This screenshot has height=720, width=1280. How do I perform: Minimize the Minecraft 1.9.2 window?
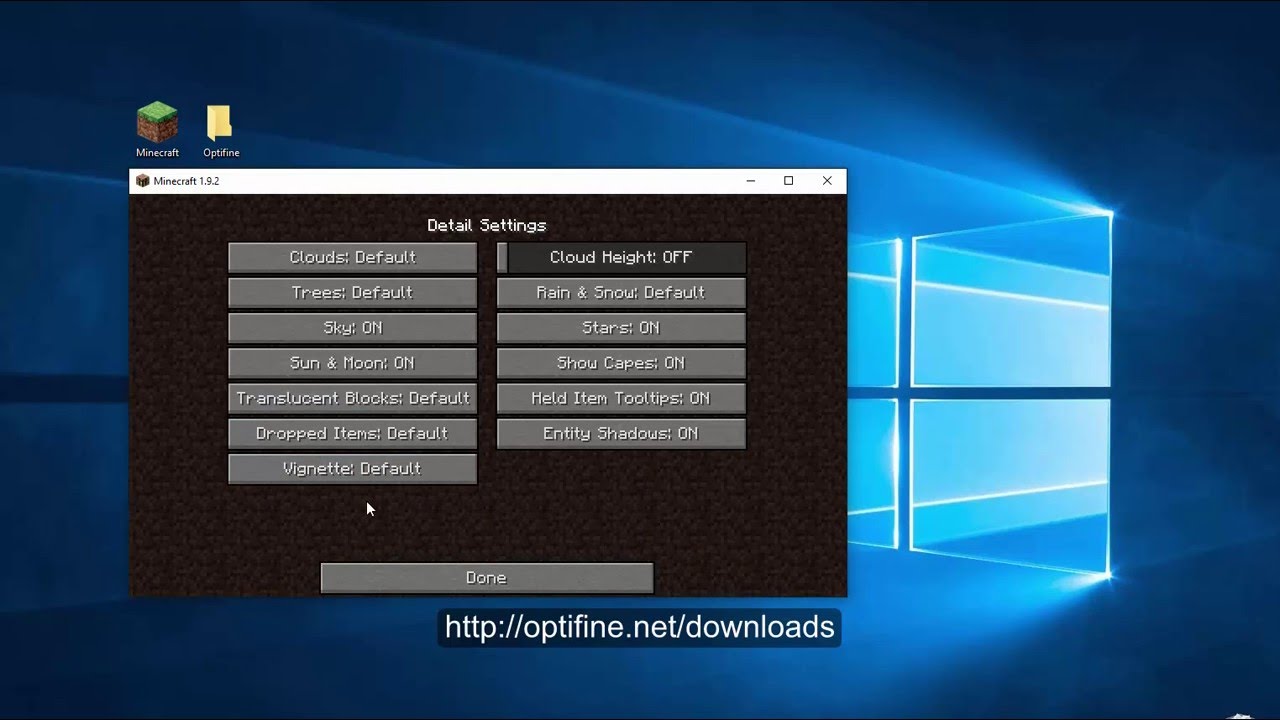(751, 181)
